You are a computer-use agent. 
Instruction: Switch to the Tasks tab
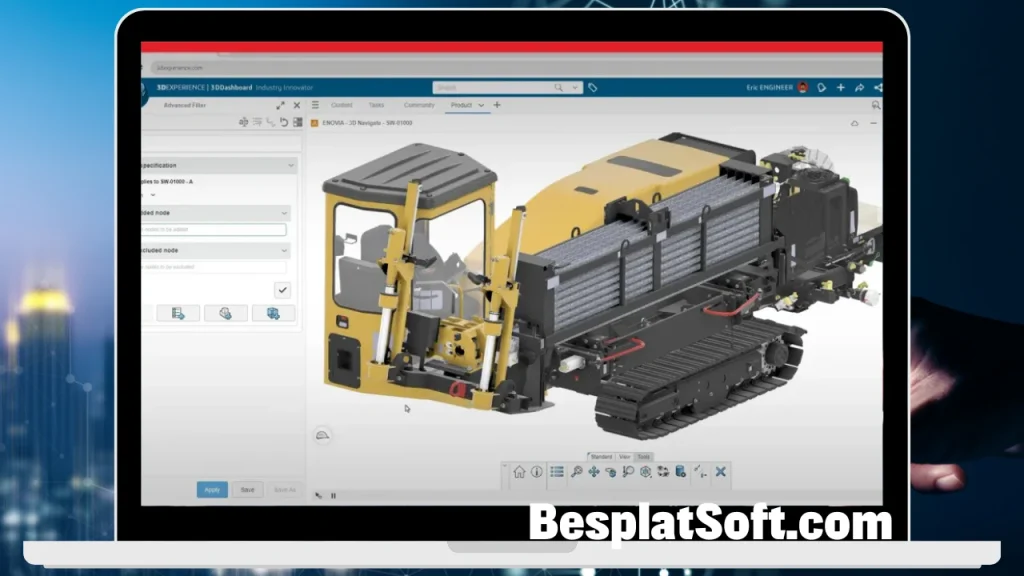coord(377,105)
